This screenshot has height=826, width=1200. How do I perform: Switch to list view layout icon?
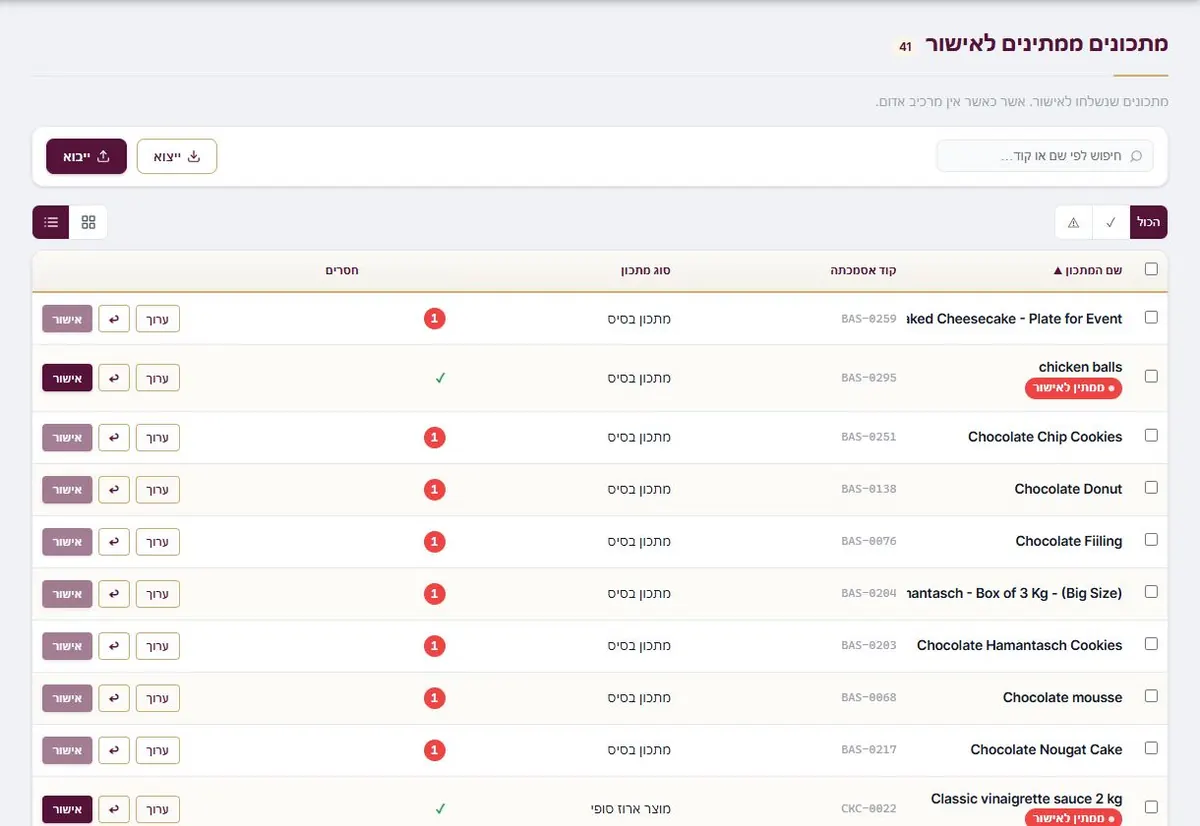click(51, 222)
